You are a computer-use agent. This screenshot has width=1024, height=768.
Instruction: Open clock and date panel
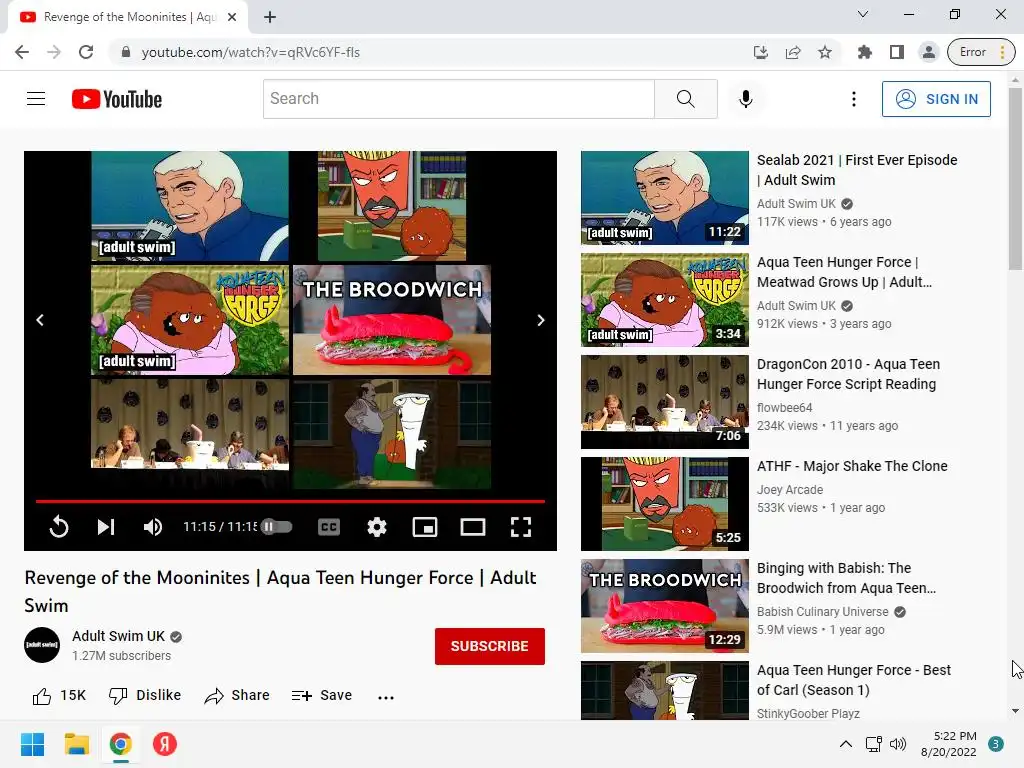(948, 744)
